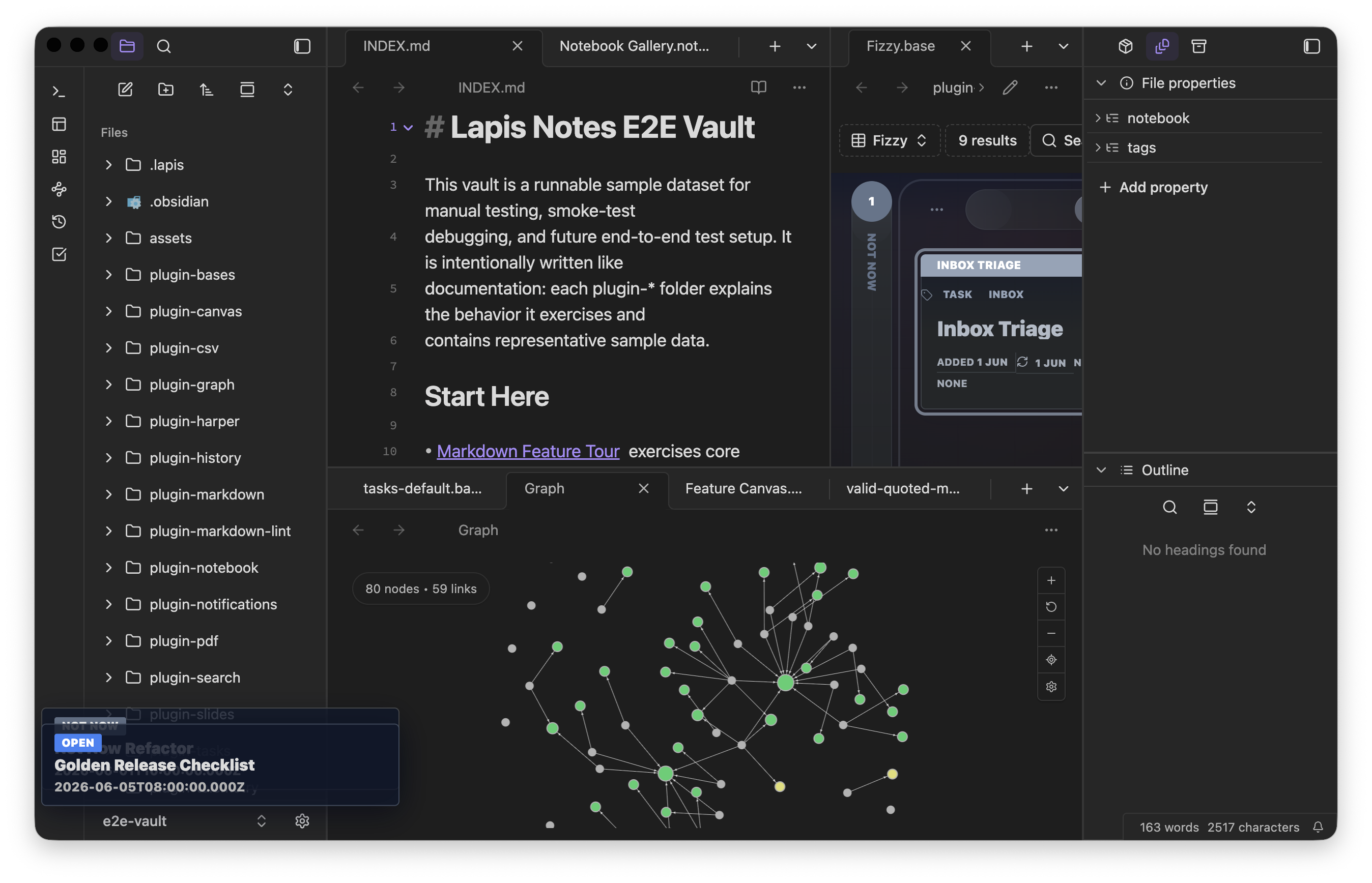Zoom in on the graph
Viewport: 1372px width, 883px height.
[x=1051, y=581]
